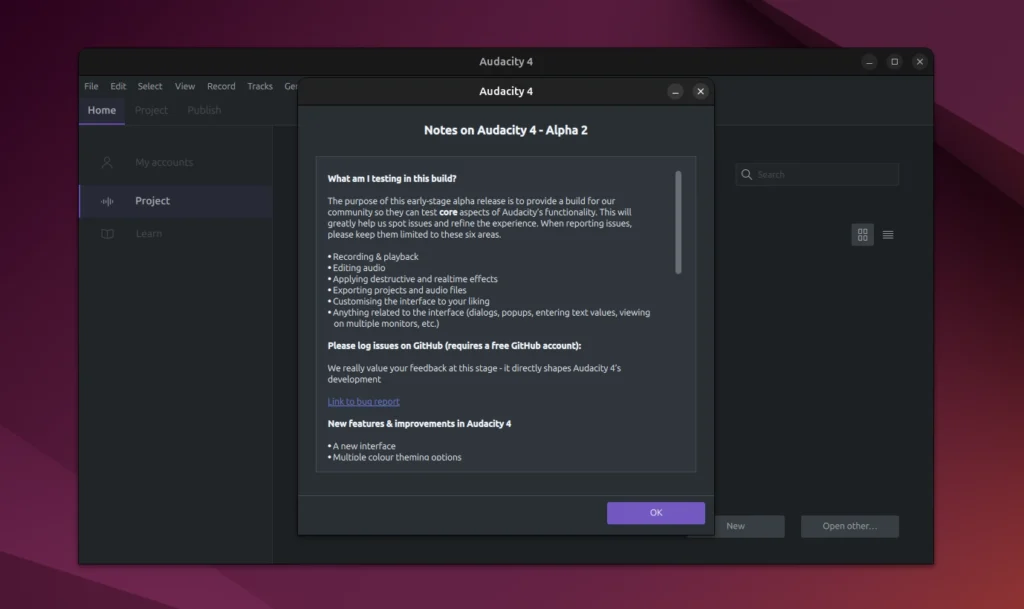Switch to the Project tab

point(151,110)
